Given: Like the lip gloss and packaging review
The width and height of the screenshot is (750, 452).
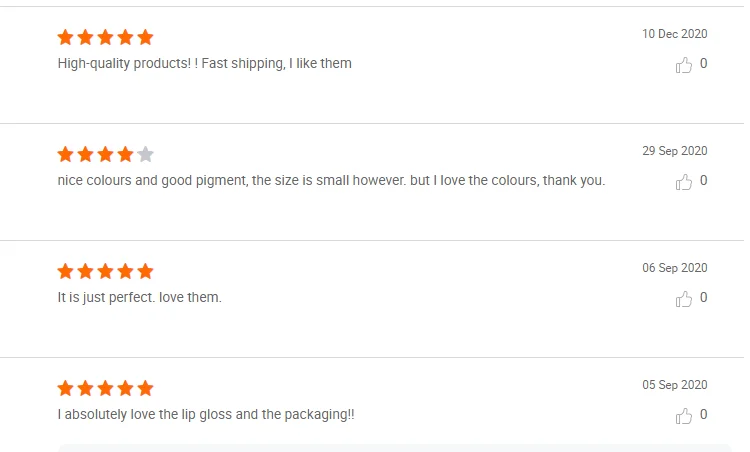Looking at the screenshot, I should tap(684, 416).
